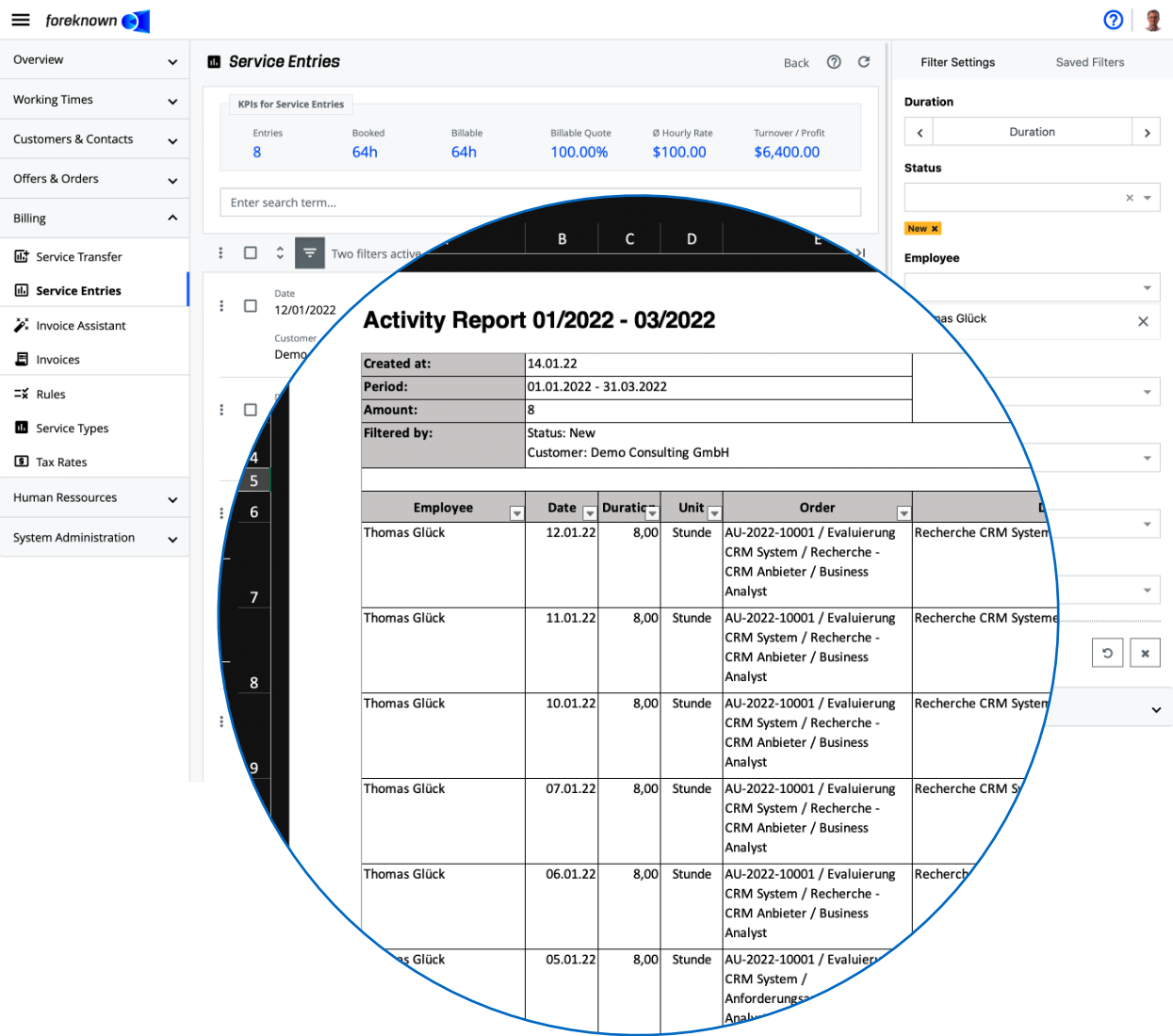
Task: Click the Service Entries title icon
Action: click(214, 62)
